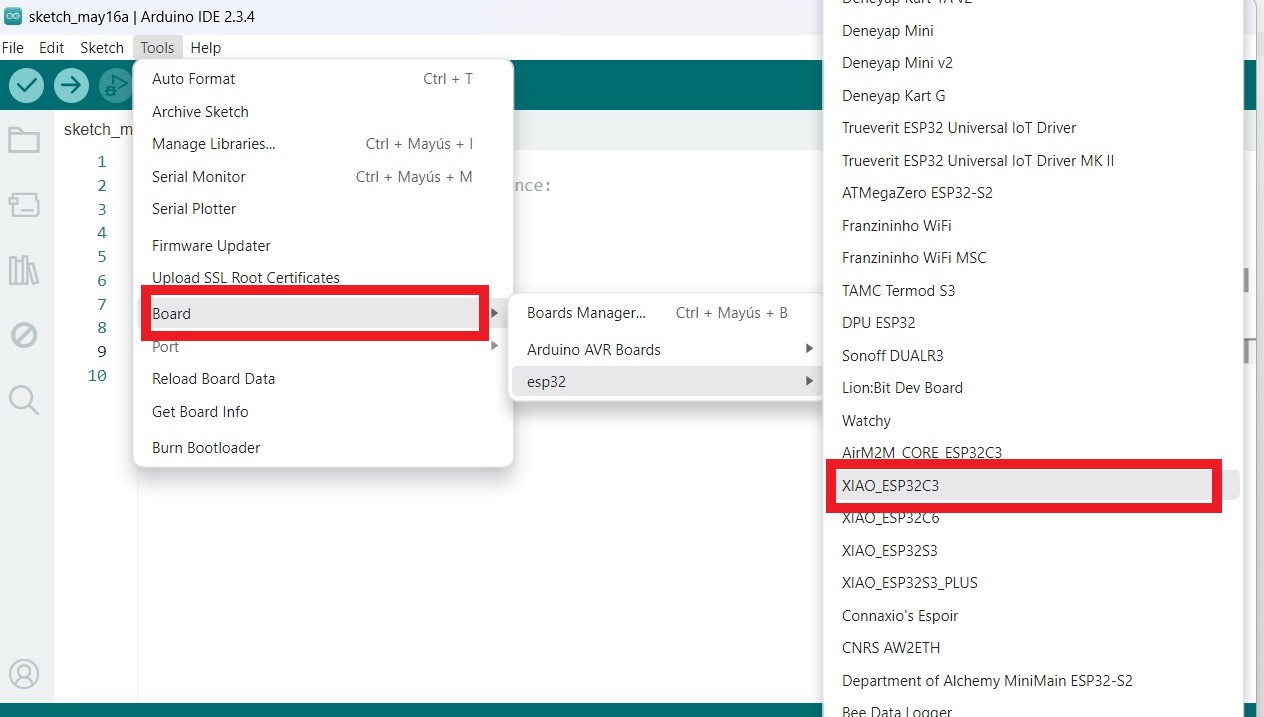The image size is (1264, 717).
Task: Click the Start Debugging toolbar icon
Action: pos(116,85)
